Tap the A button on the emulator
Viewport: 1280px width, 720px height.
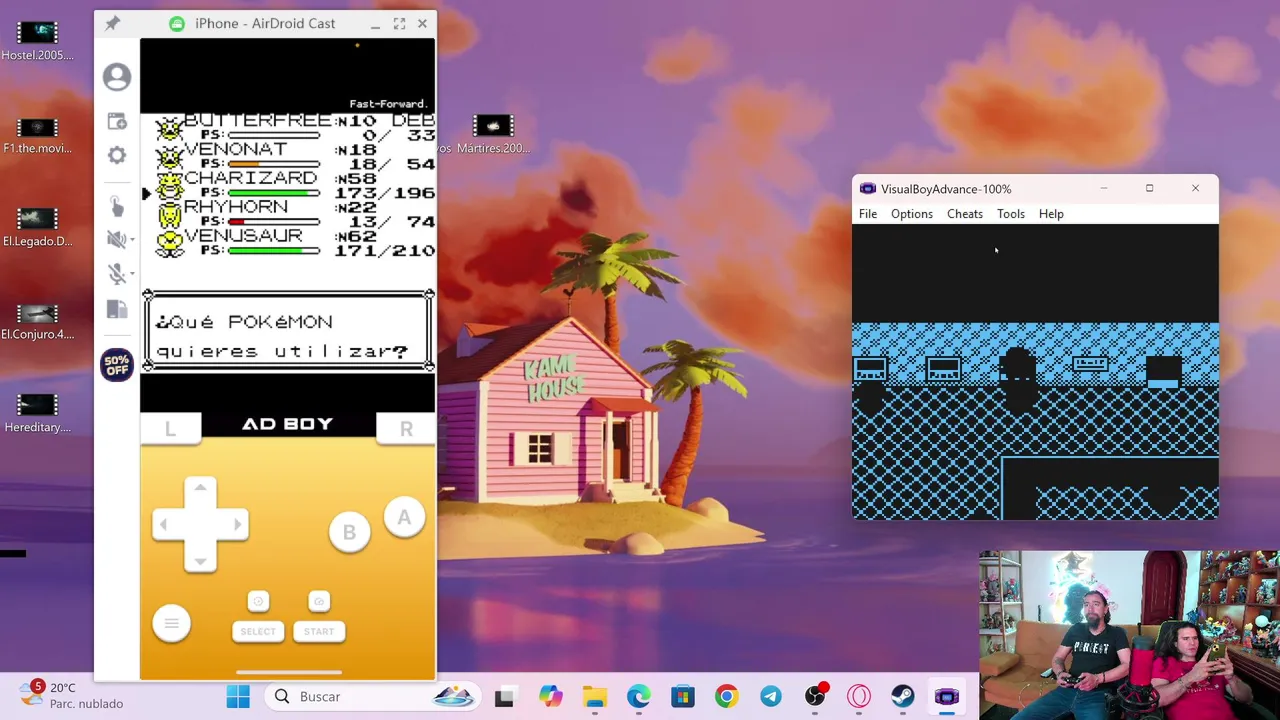point(404,517)
